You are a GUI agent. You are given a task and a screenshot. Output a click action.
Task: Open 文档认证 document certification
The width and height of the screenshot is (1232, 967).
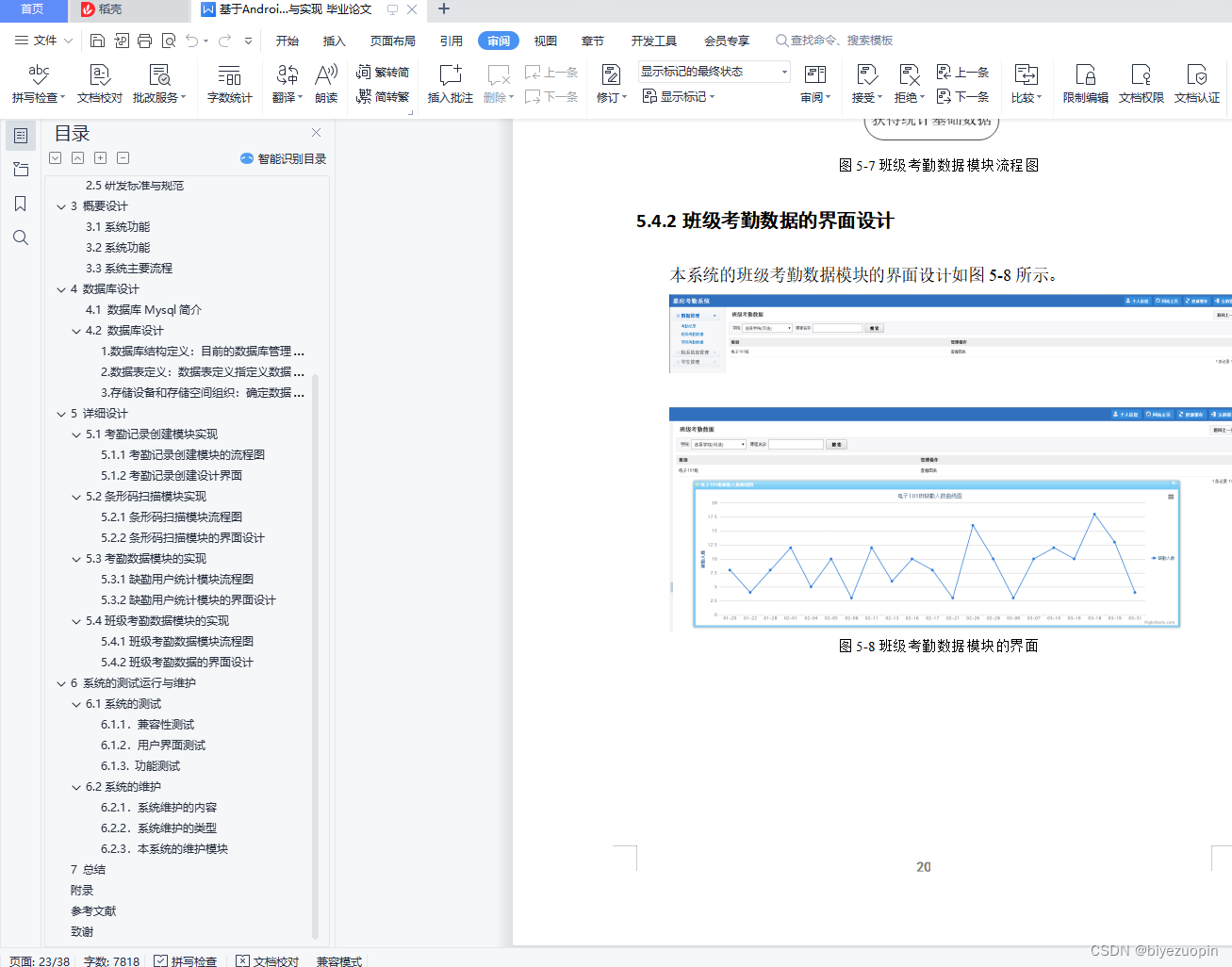tap(1197, 83)
